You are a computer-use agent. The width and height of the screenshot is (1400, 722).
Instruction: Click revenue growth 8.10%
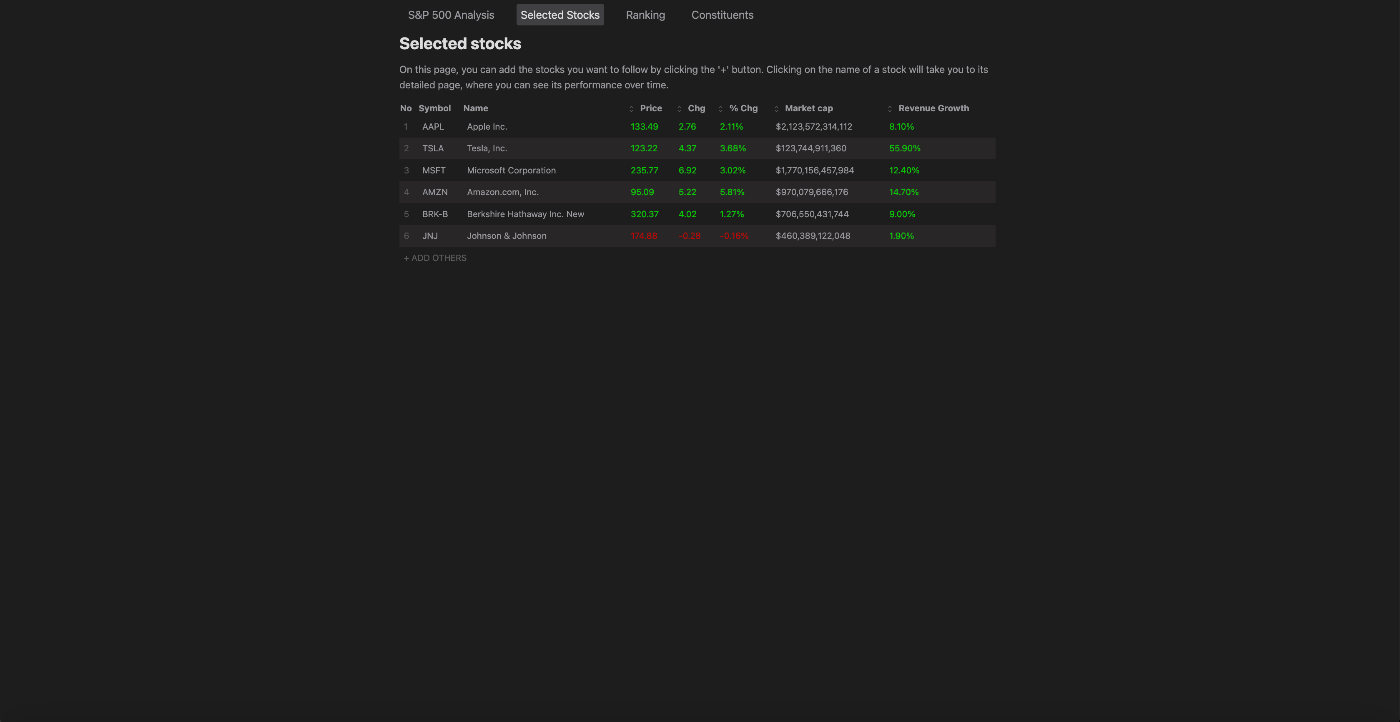click(902, 127)
